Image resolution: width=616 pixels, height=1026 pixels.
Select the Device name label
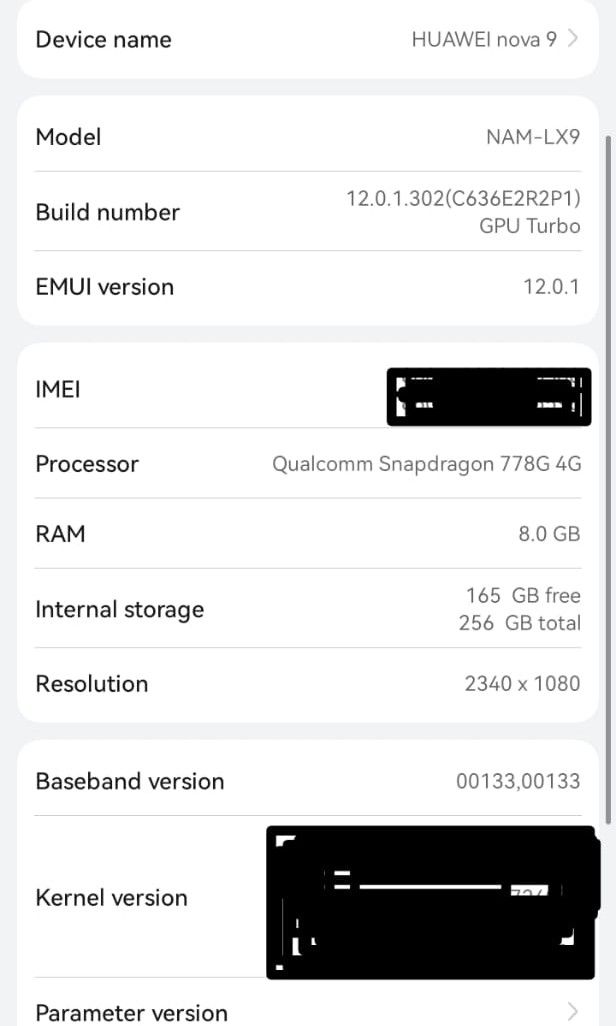point(103,39)
